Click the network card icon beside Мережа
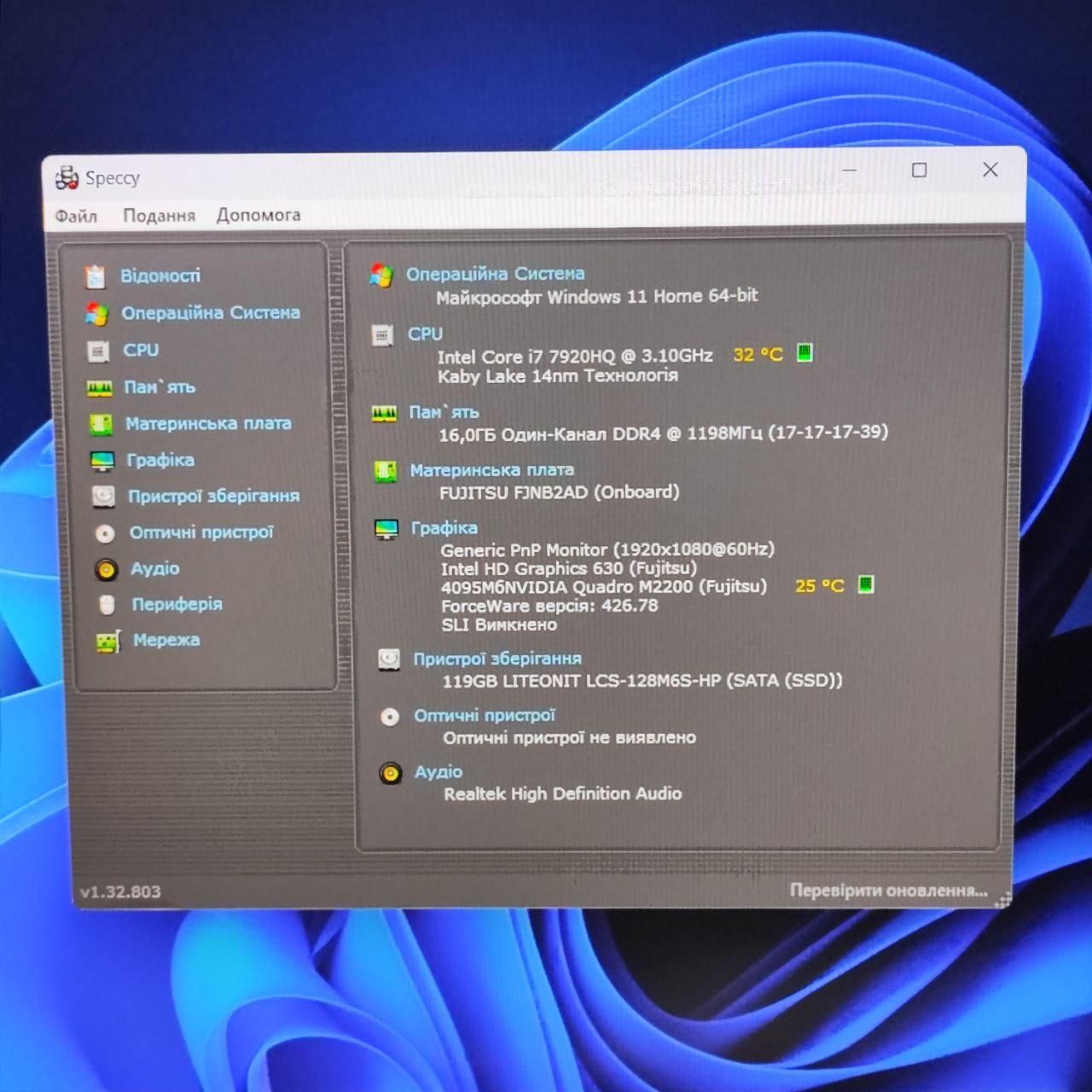This screenshot has width=1092, height=1092. coord(108,641)
